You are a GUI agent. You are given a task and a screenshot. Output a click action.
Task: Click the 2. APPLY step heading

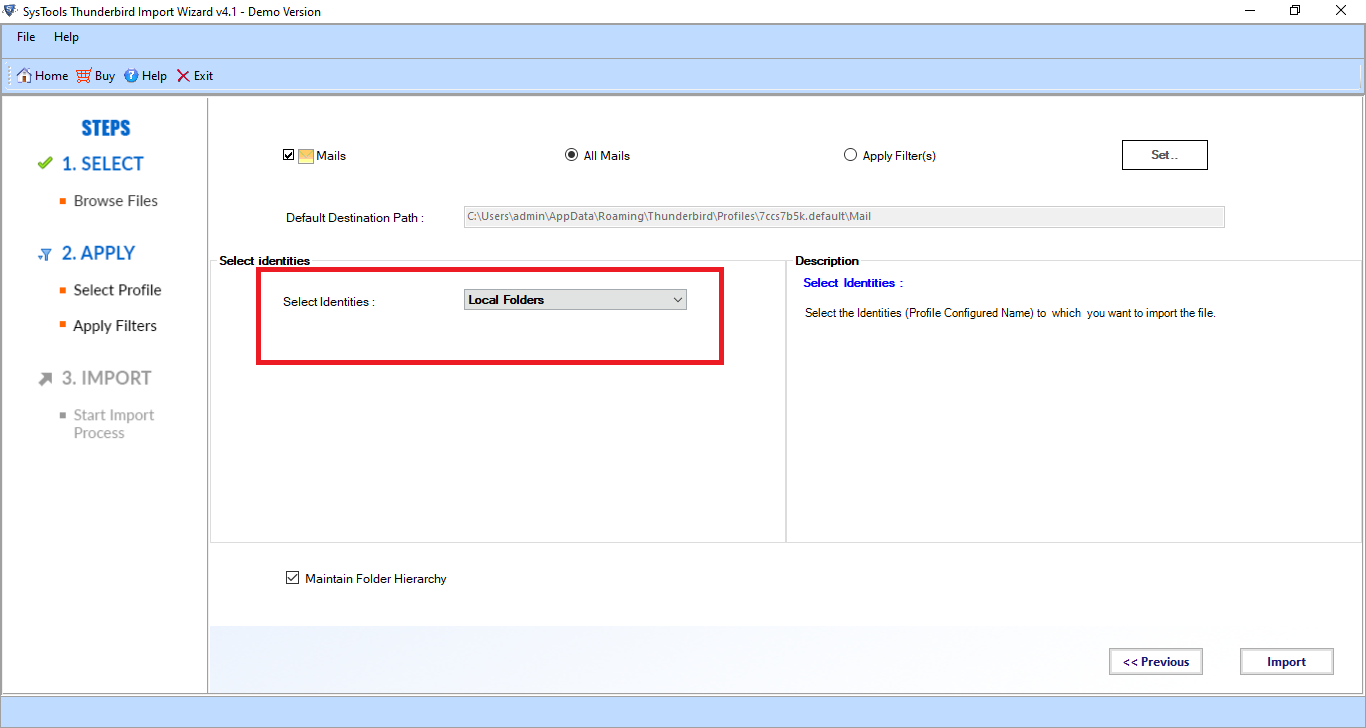(99, 254)
